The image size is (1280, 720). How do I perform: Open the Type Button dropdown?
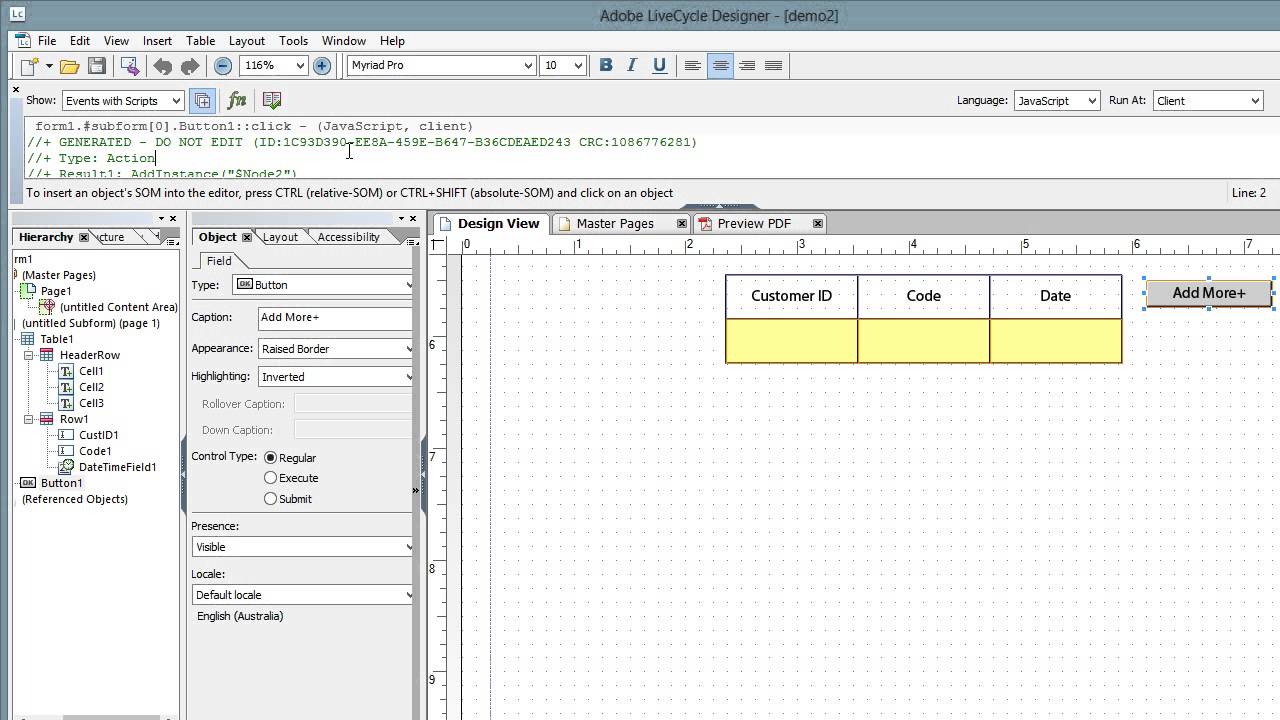[408, 285]
